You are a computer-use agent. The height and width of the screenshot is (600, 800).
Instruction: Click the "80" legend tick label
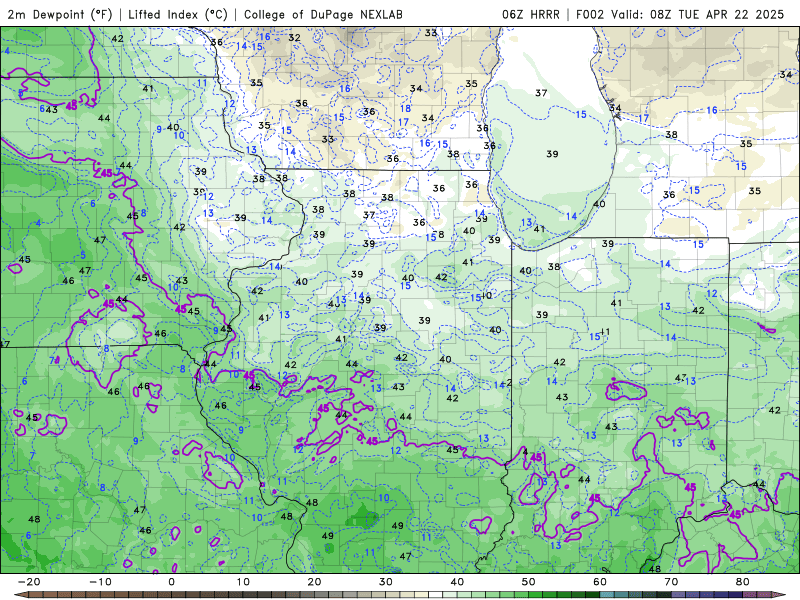tap(743, 582)
